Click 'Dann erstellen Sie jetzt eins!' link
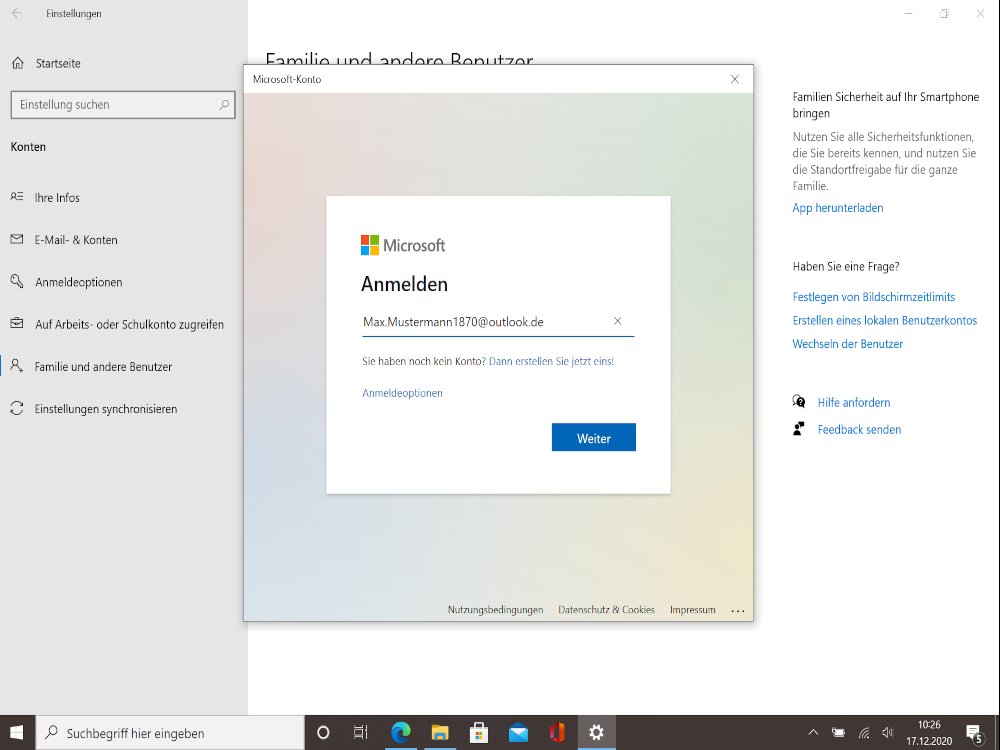Viewport: 1000px width, 750px height. pyautogui.click(x=551, y=361)
